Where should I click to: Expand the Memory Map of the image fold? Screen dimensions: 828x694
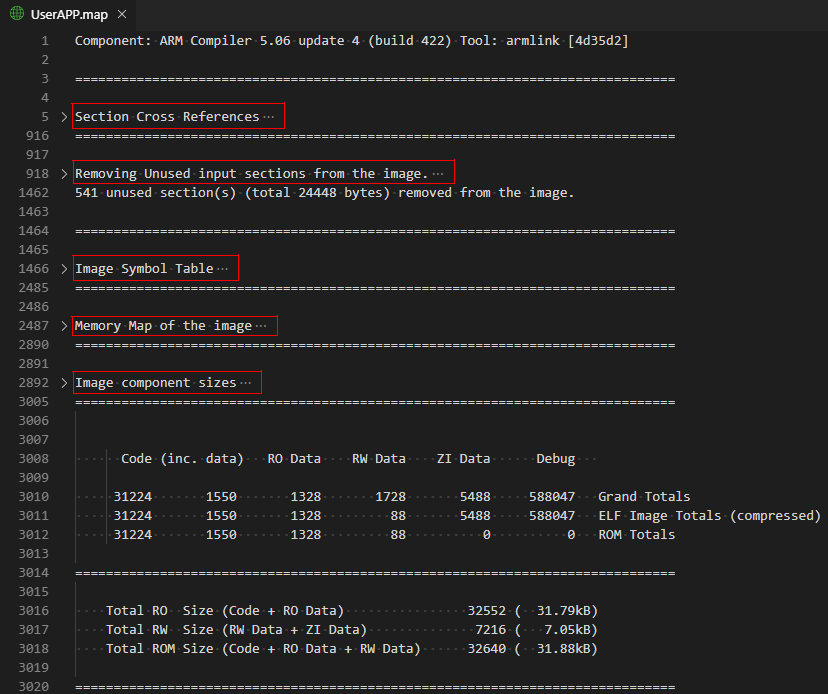[x=64, y=326]
